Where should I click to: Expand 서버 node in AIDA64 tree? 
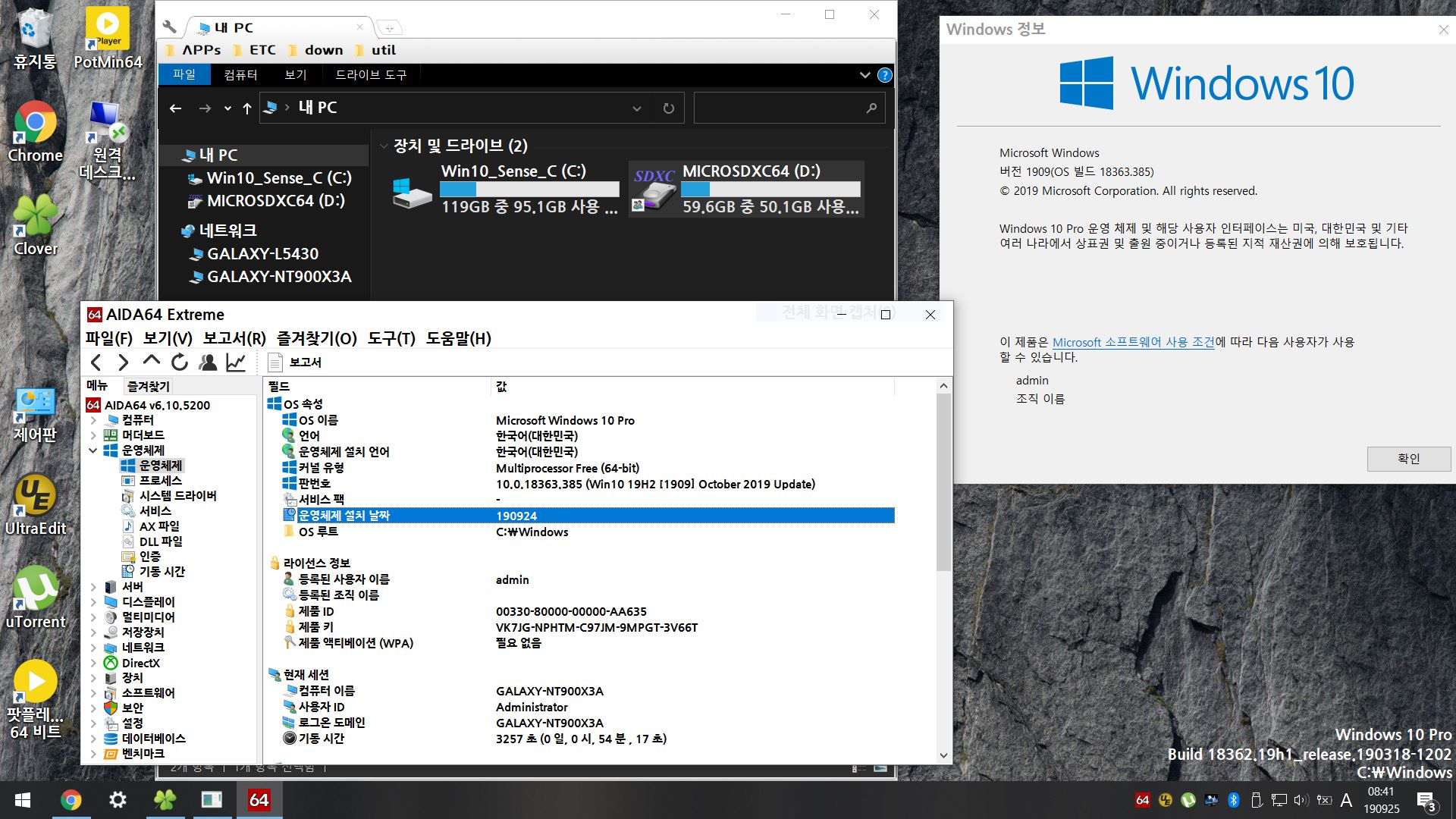93,587
